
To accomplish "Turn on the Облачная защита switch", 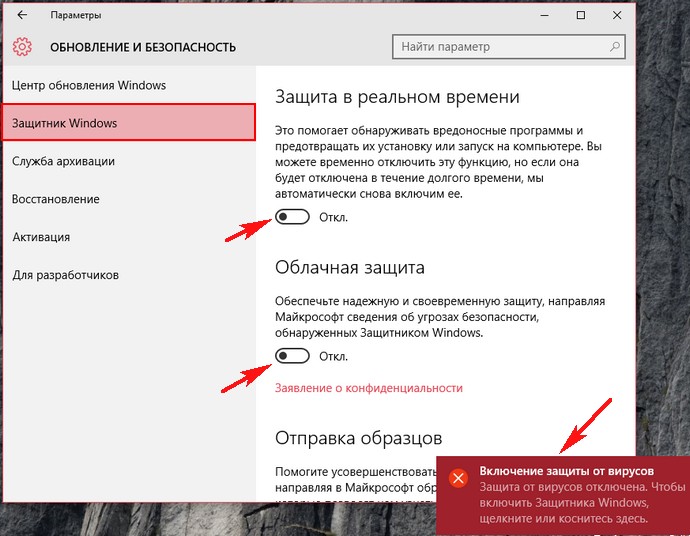I will pyautogui.click(x=292, y=356).
